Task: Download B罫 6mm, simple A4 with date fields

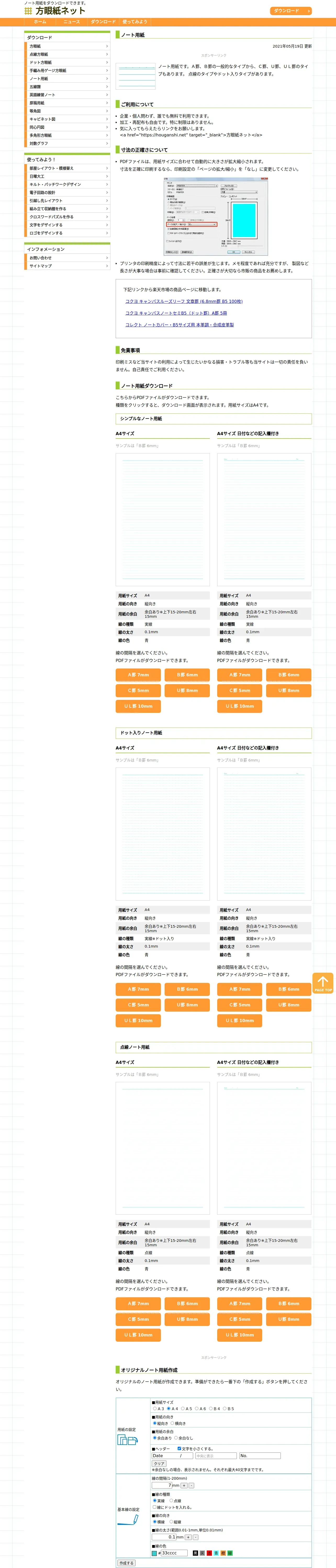Action: click(288, 675)
